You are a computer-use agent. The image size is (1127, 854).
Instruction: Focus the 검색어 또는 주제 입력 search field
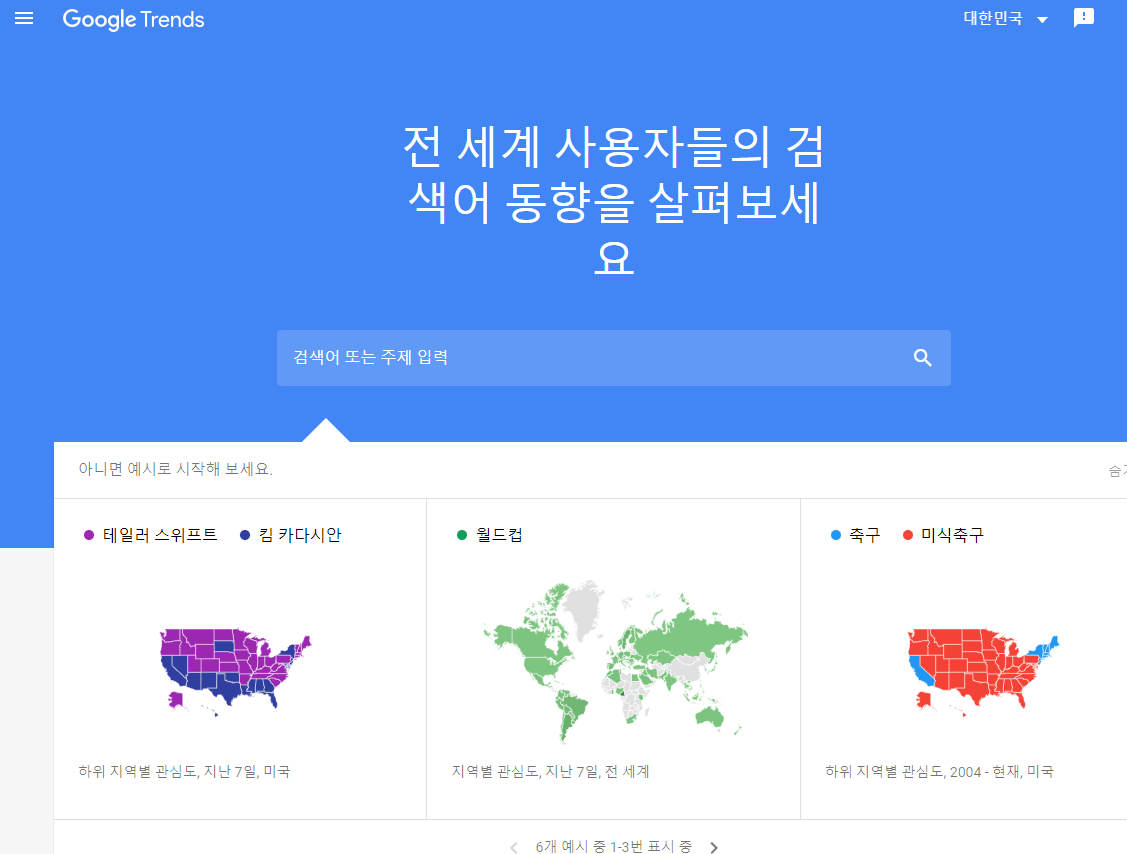tap(613, 358)
